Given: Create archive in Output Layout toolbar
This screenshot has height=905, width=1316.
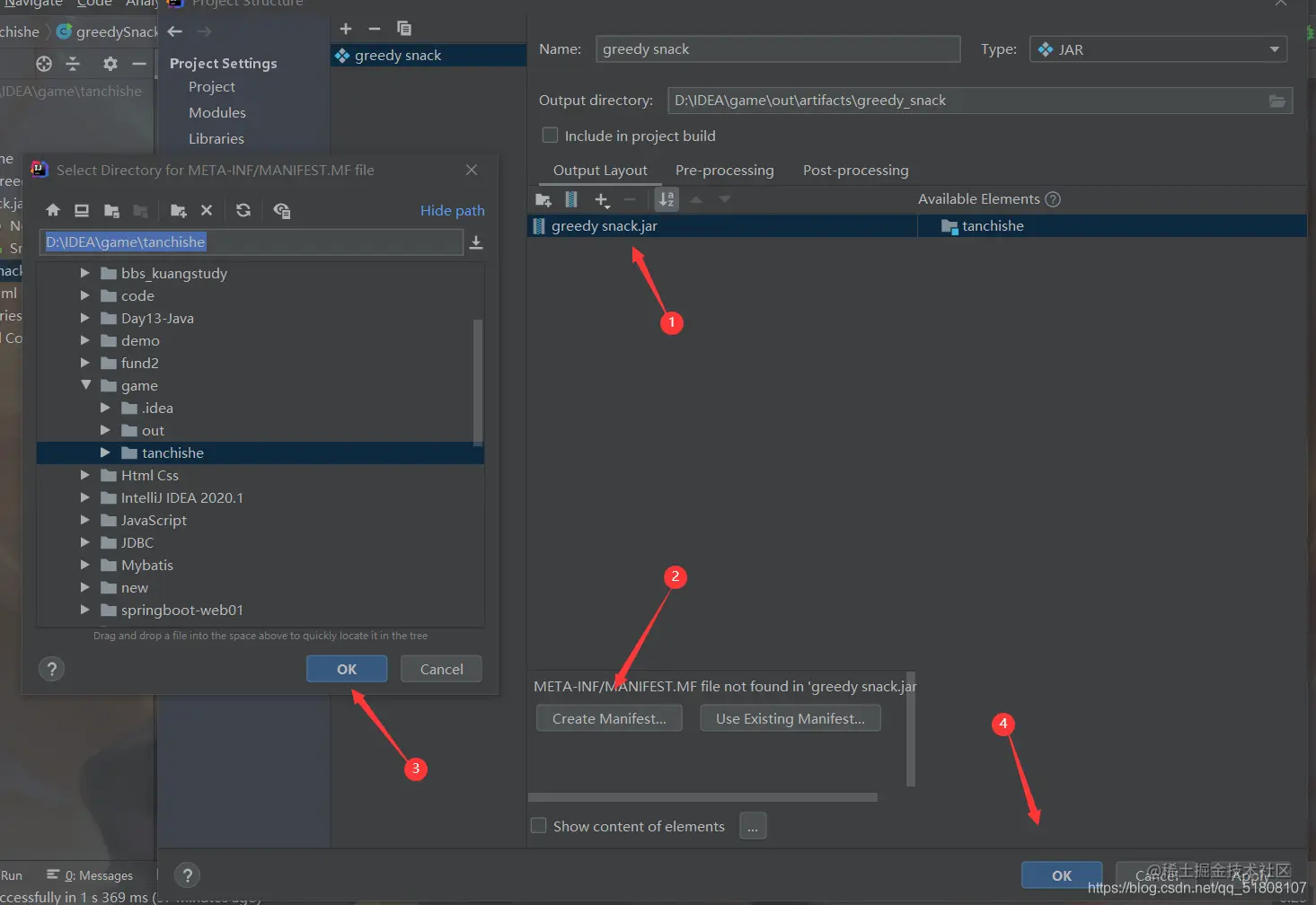Looking at the screenshot, I should click(571, 199).
